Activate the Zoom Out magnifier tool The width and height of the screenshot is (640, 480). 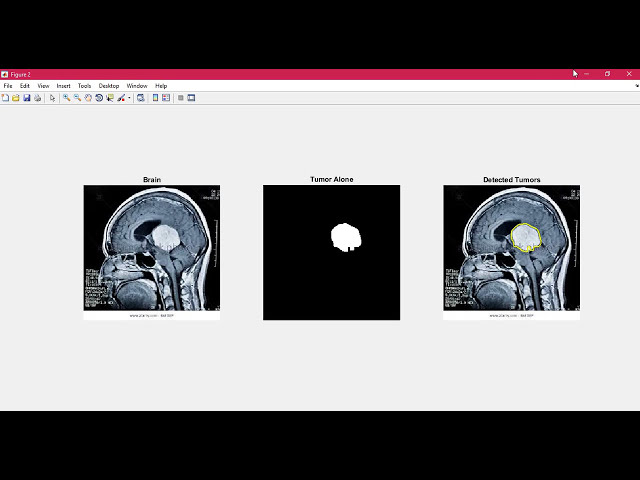[x=77, y=98]
